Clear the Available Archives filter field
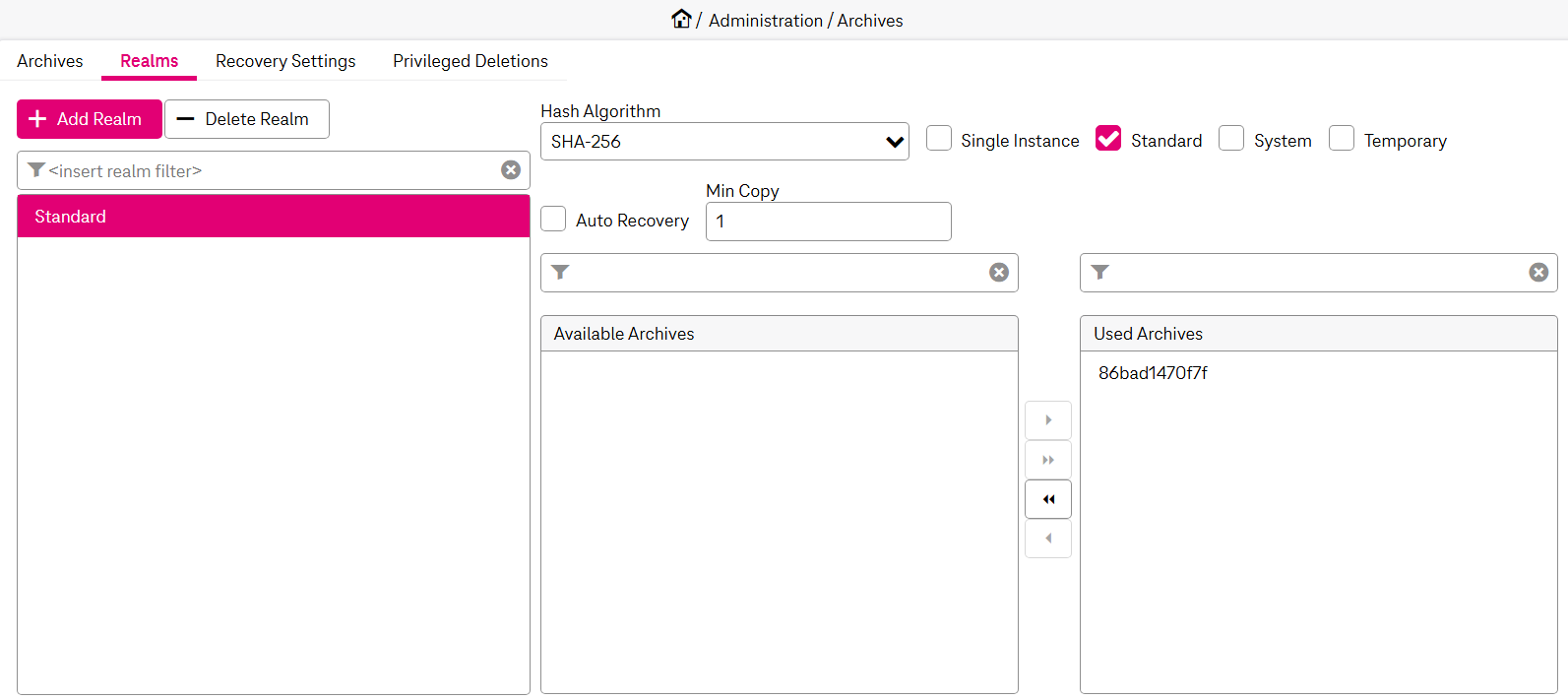 (x=998, y=273)
